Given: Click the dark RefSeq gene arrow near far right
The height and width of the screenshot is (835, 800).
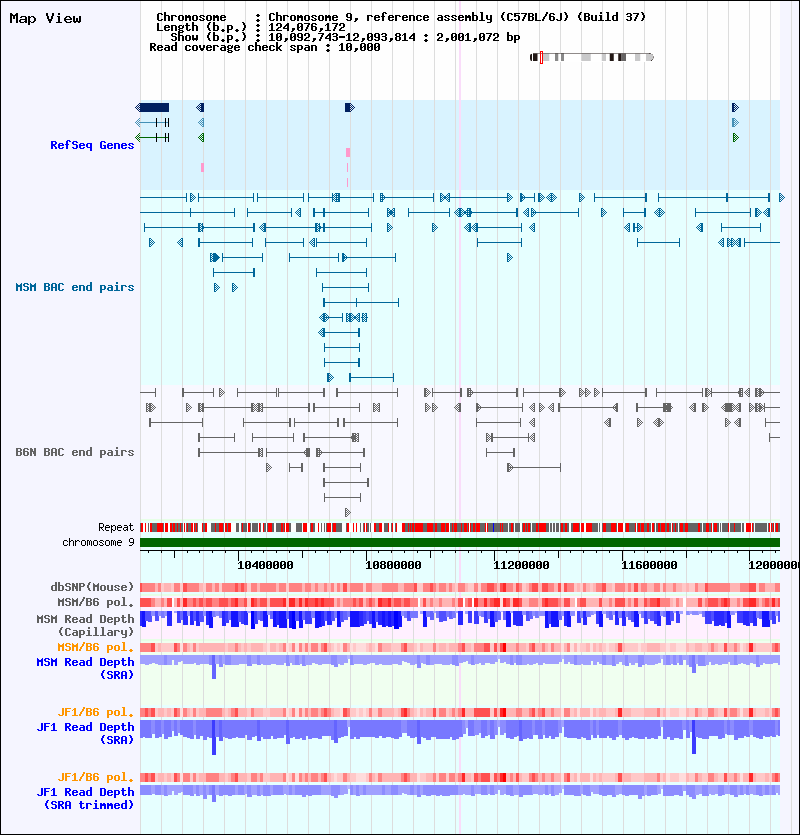Looking at the screenshot, I should tap(736, 108).
